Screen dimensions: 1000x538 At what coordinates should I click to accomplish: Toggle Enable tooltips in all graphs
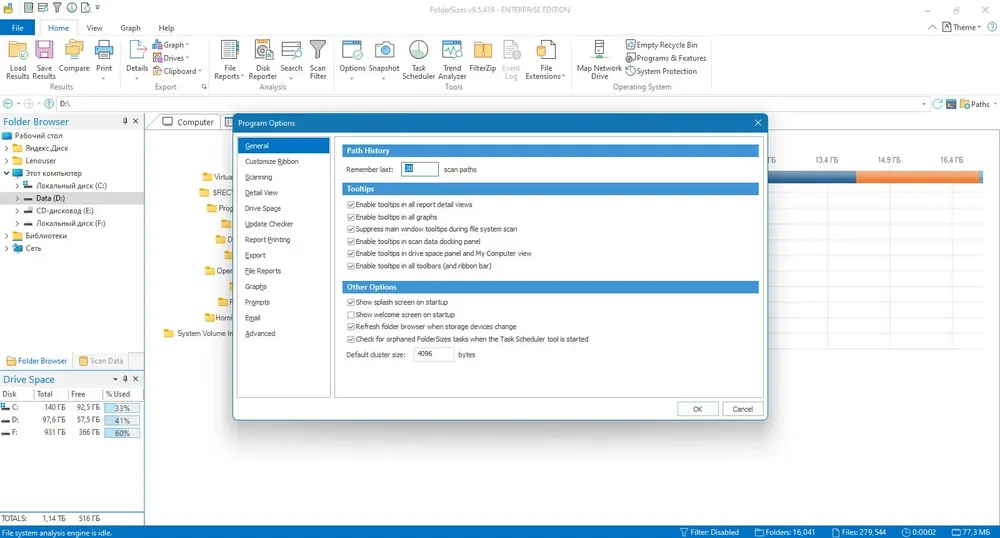[x=351, y=217]
